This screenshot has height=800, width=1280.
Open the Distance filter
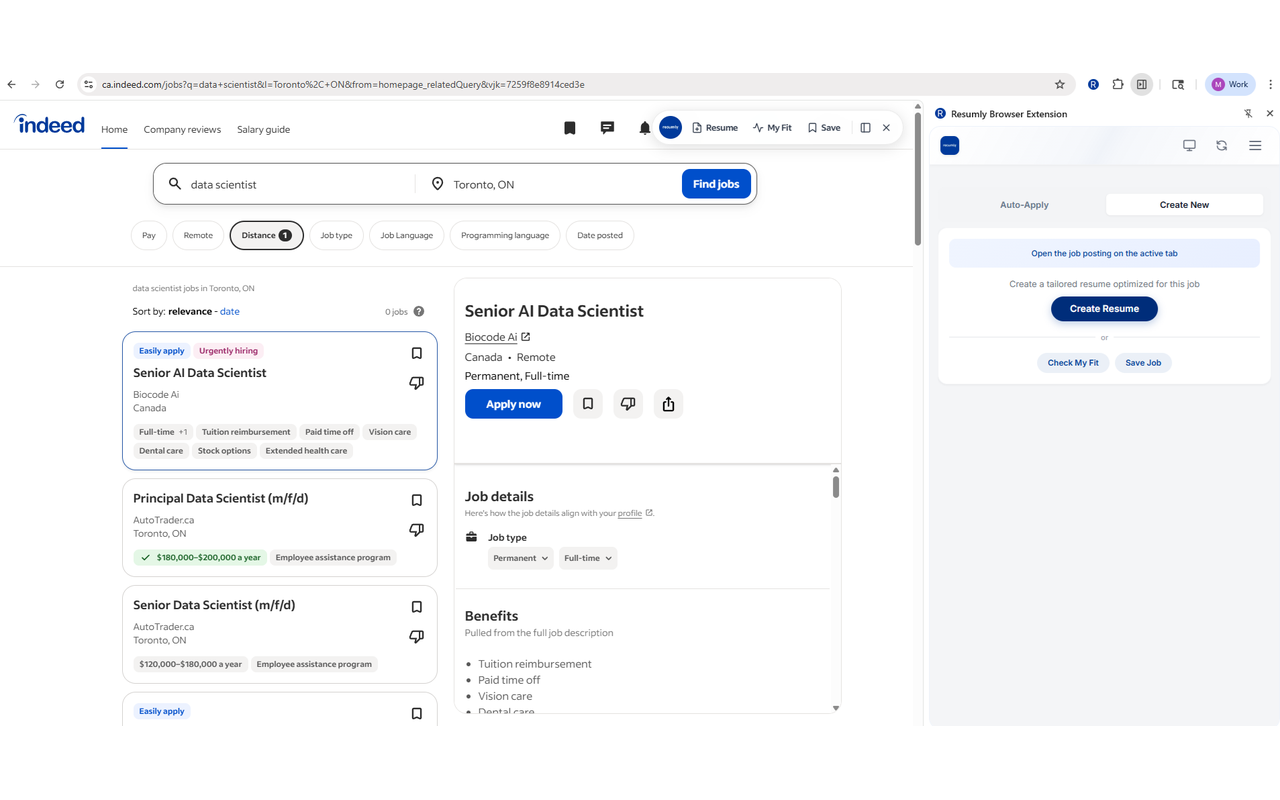[266, 235]
